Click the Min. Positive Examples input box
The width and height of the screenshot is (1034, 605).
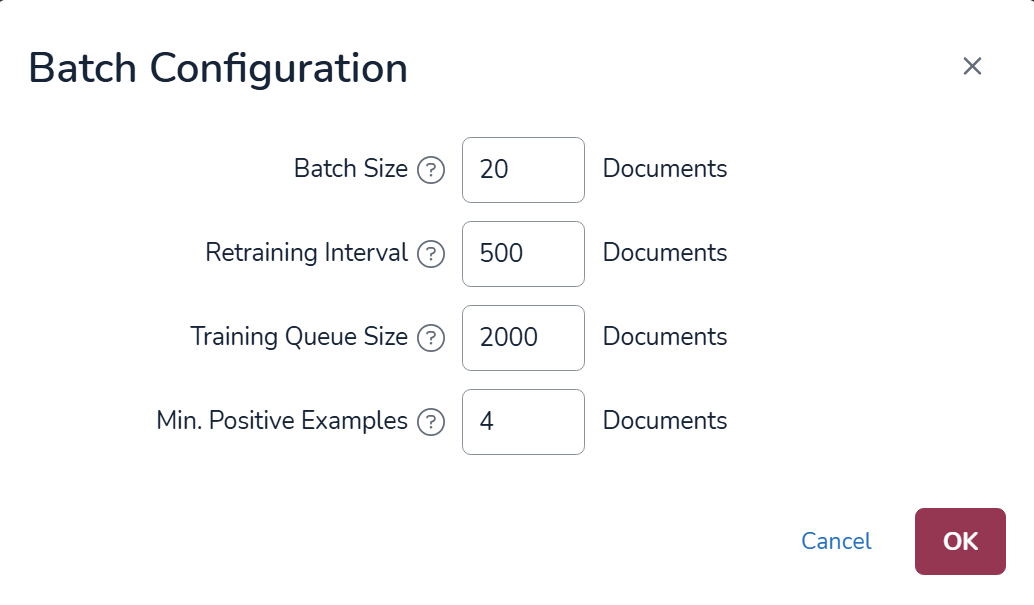(523, 422)
